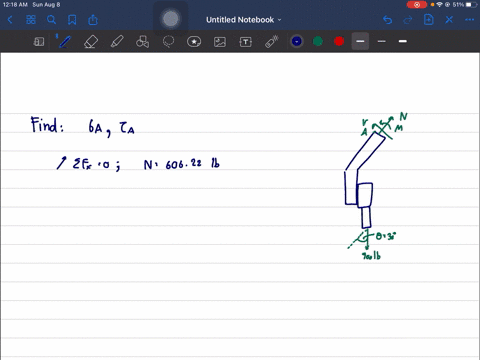Choose the dark blue pen color
The width and height of the screenshot is (480, 360).
pyautogui.click(x=297, y=41)
